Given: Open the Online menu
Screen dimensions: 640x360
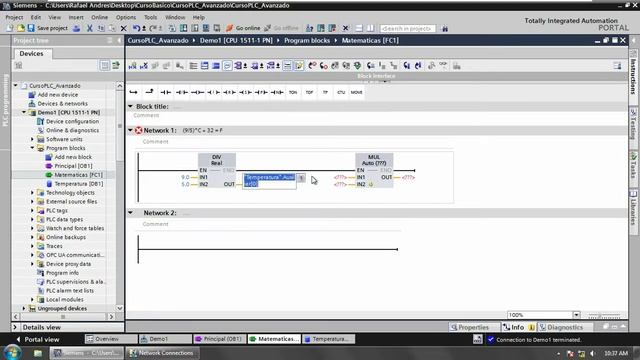Looking at the screenshot, I should 100,17.
